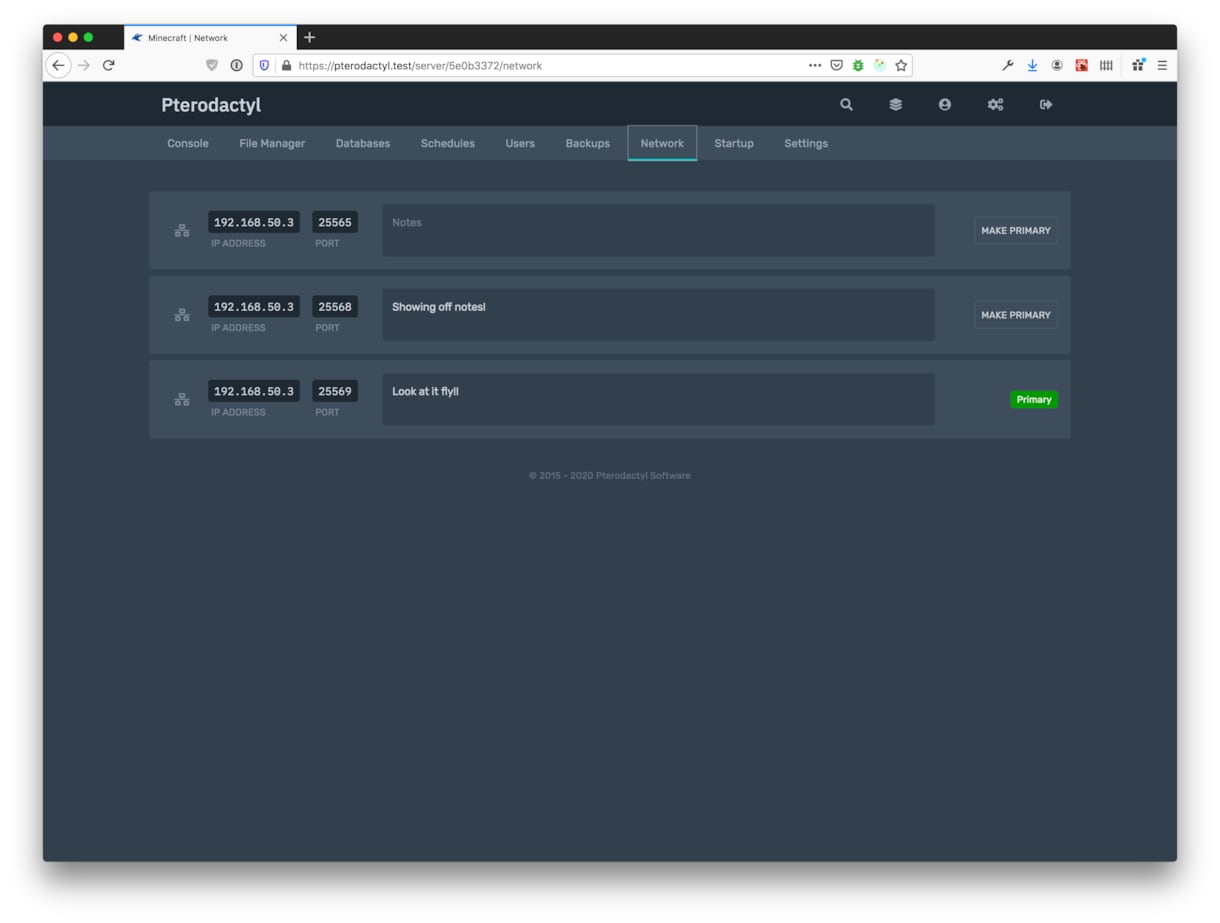Click the sign out icon
Image resolution: width=1220 pixels, height=923 pixels.
pyautogui.click(x=1046, y=104)
